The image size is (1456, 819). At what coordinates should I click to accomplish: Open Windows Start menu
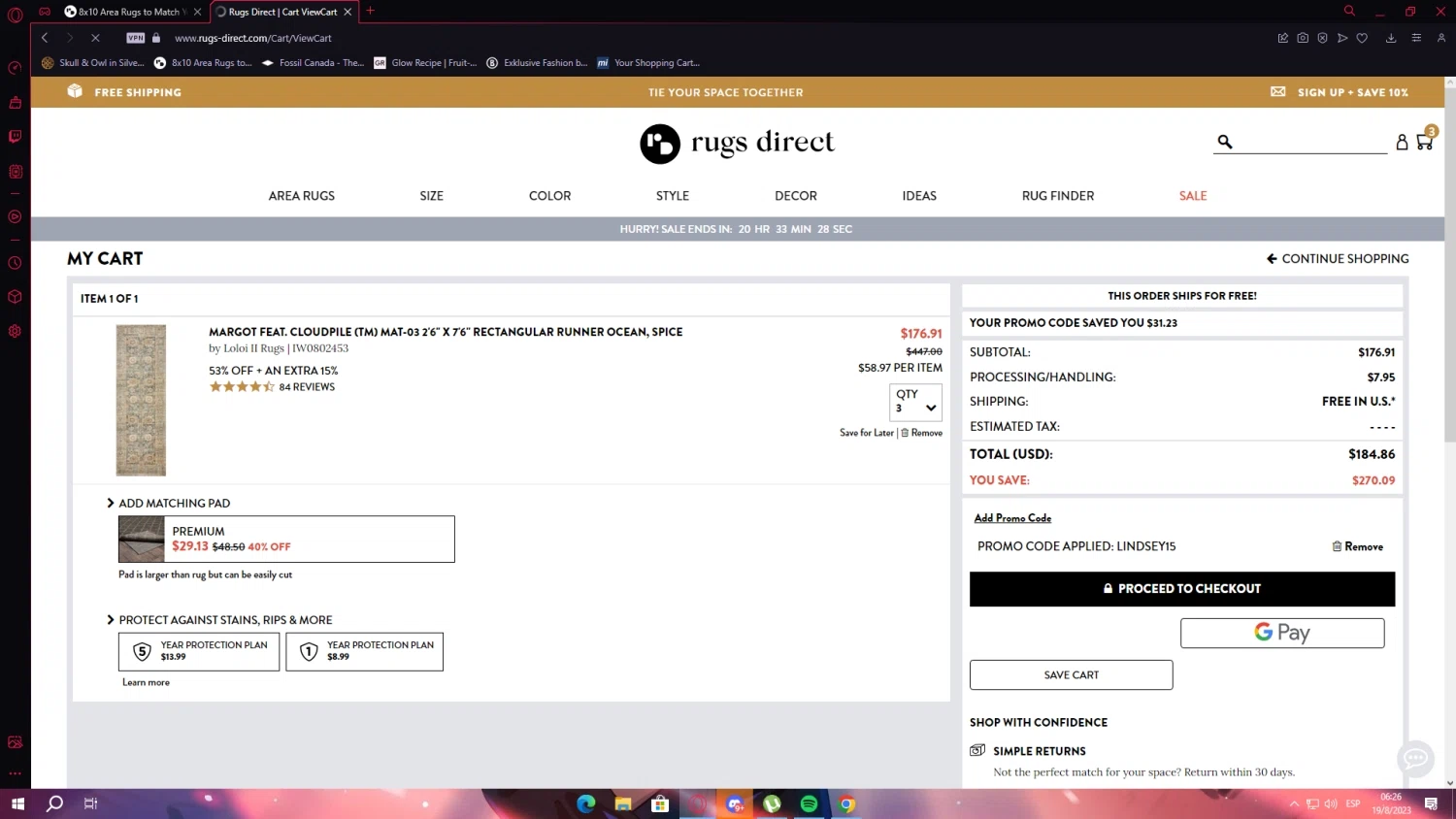click(17, 803)
